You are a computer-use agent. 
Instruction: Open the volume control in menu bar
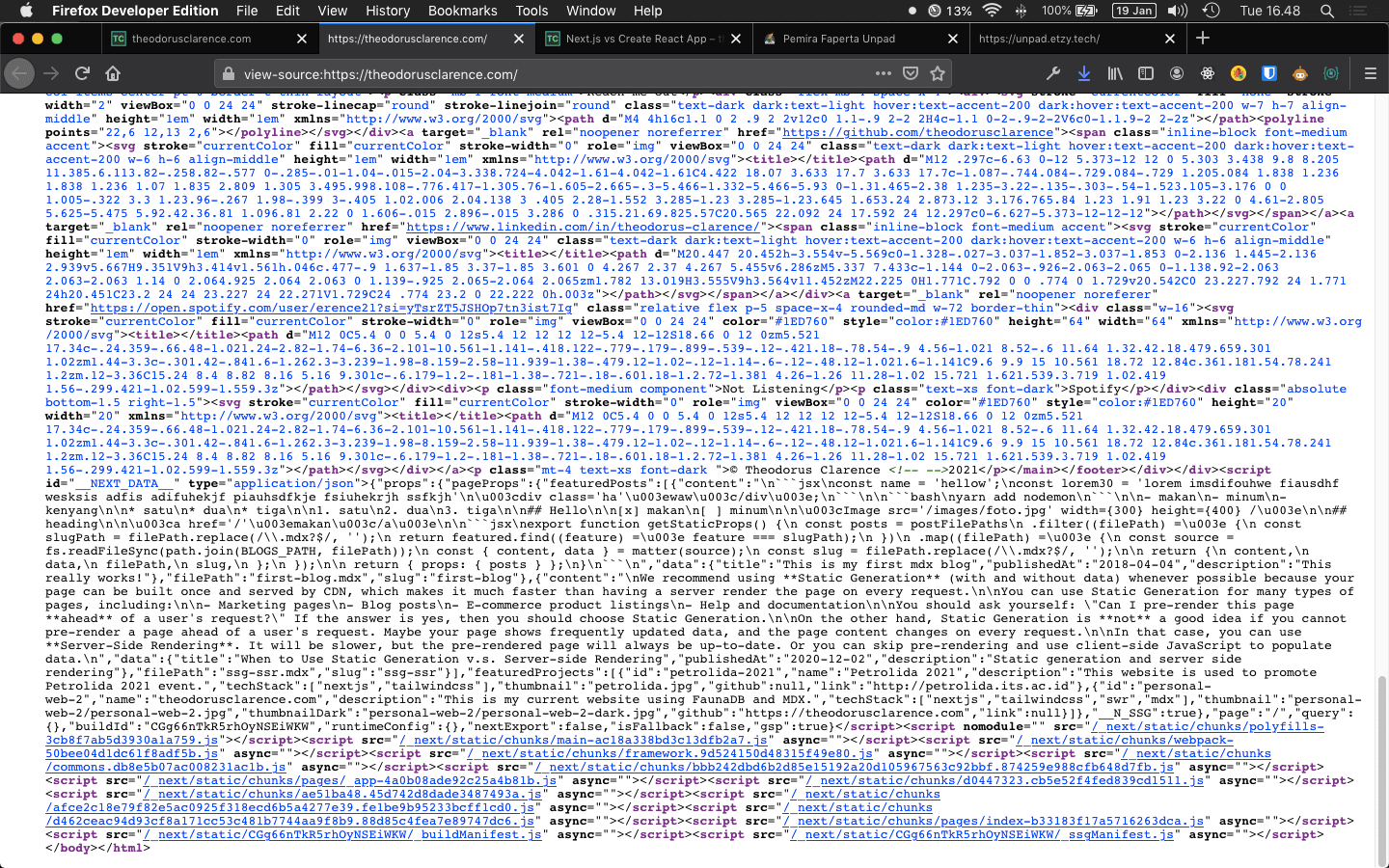click(1178, 11)
